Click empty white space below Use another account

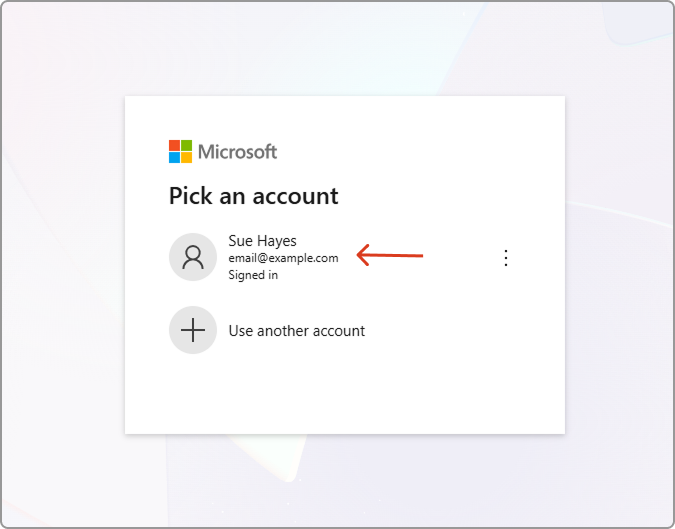pyautogui.click(x=344, y=395)
